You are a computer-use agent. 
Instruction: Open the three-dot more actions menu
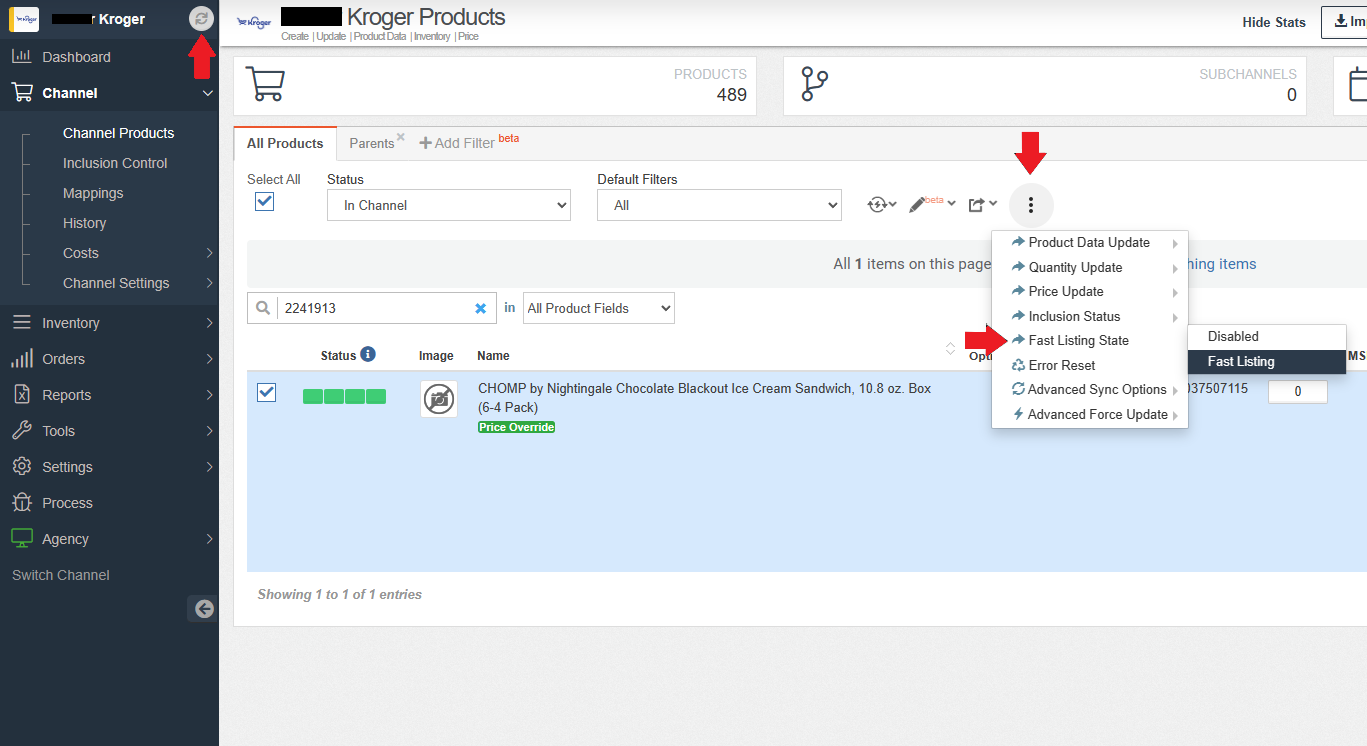pos(1031,205)
